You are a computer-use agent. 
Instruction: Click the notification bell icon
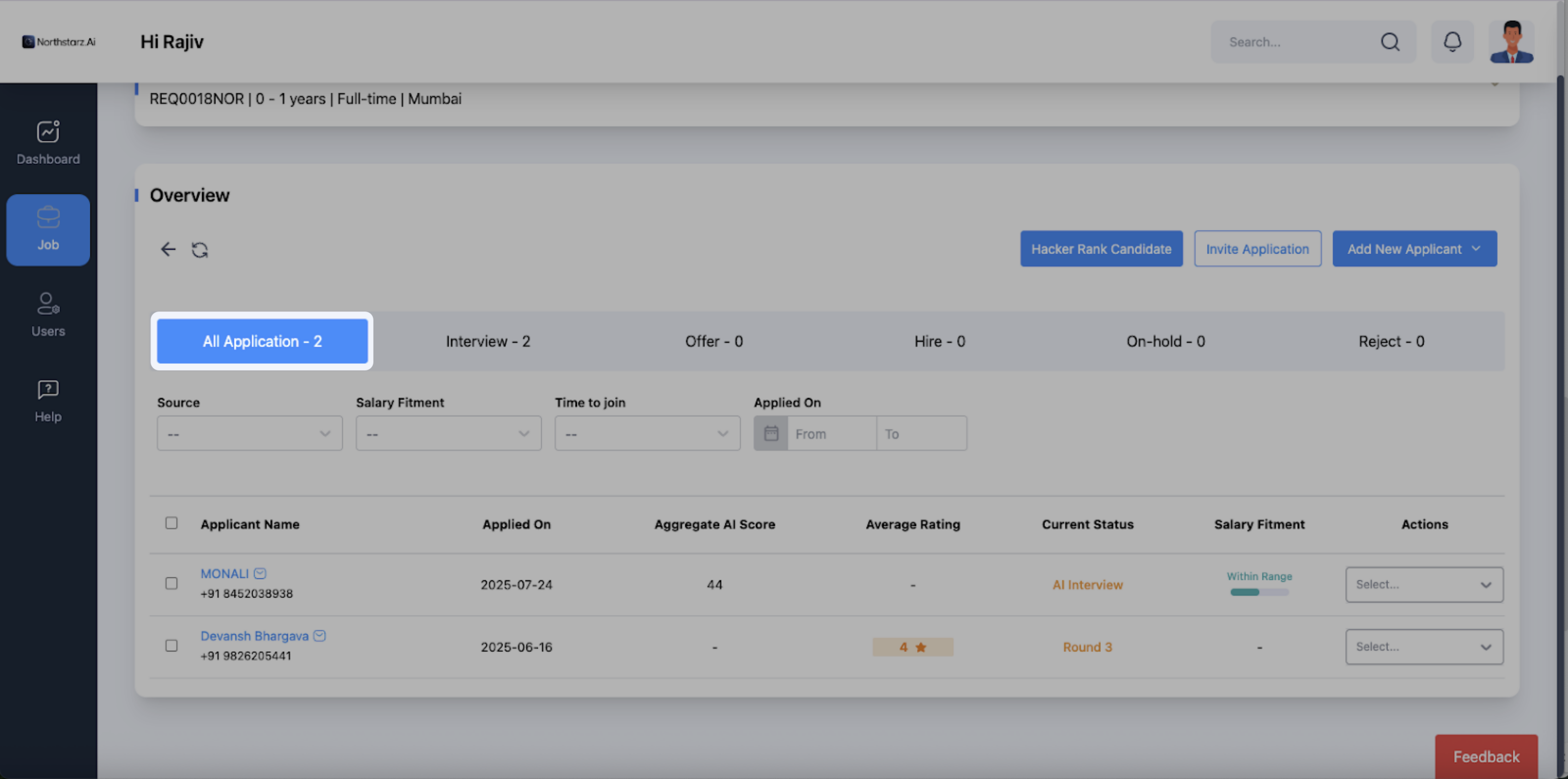tap(1452, 41)
